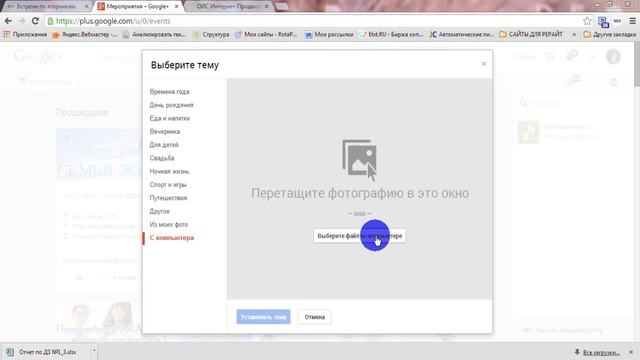Select 'Еда и напитки' theme category
The width and height of the screenshot is (640, 360).
point(170,118)
